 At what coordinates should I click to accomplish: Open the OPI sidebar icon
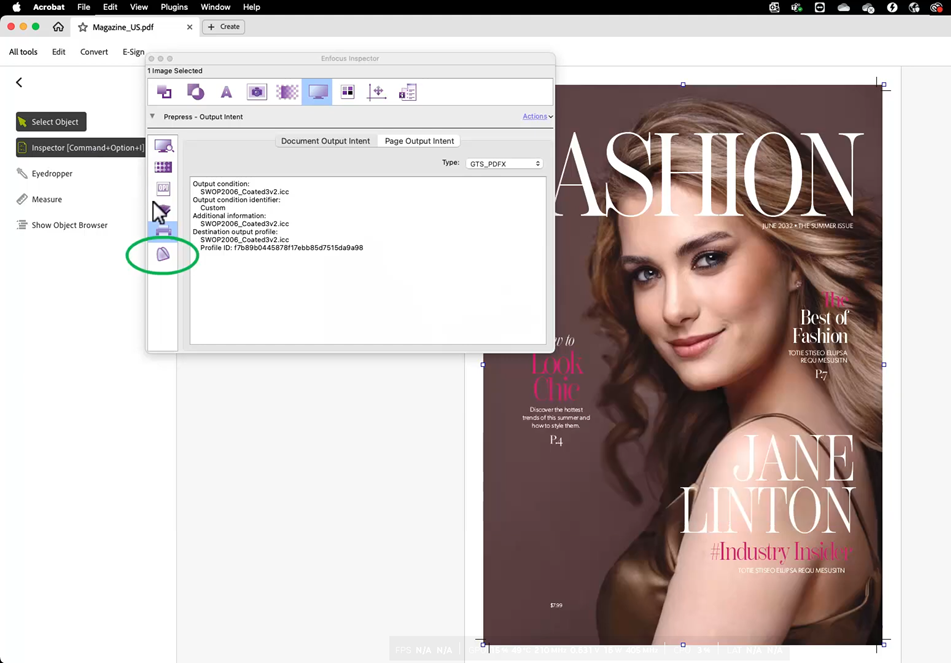[163, 188]
